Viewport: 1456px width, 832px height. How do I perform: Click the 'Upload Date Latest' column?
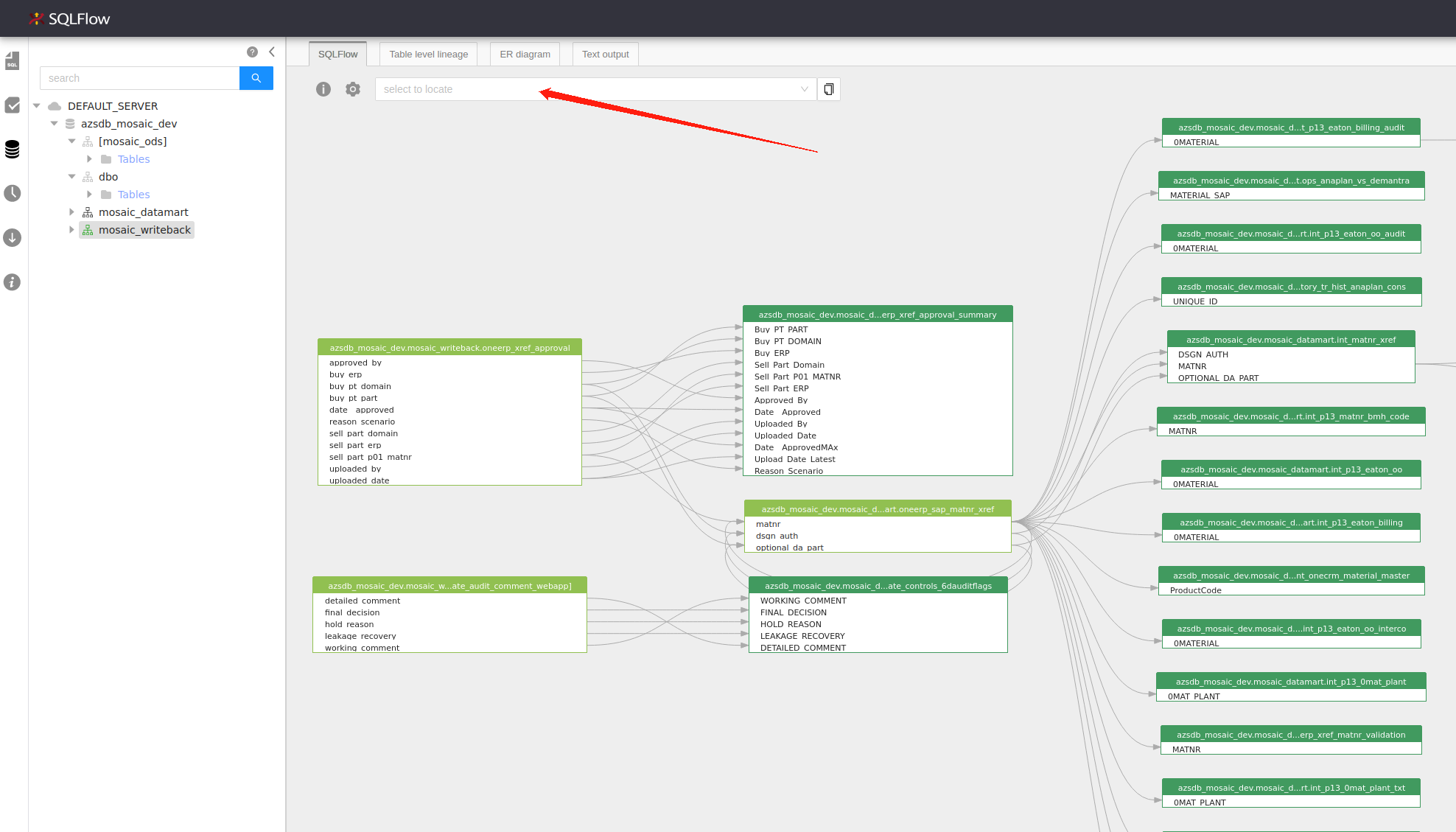tap(794, 459)
